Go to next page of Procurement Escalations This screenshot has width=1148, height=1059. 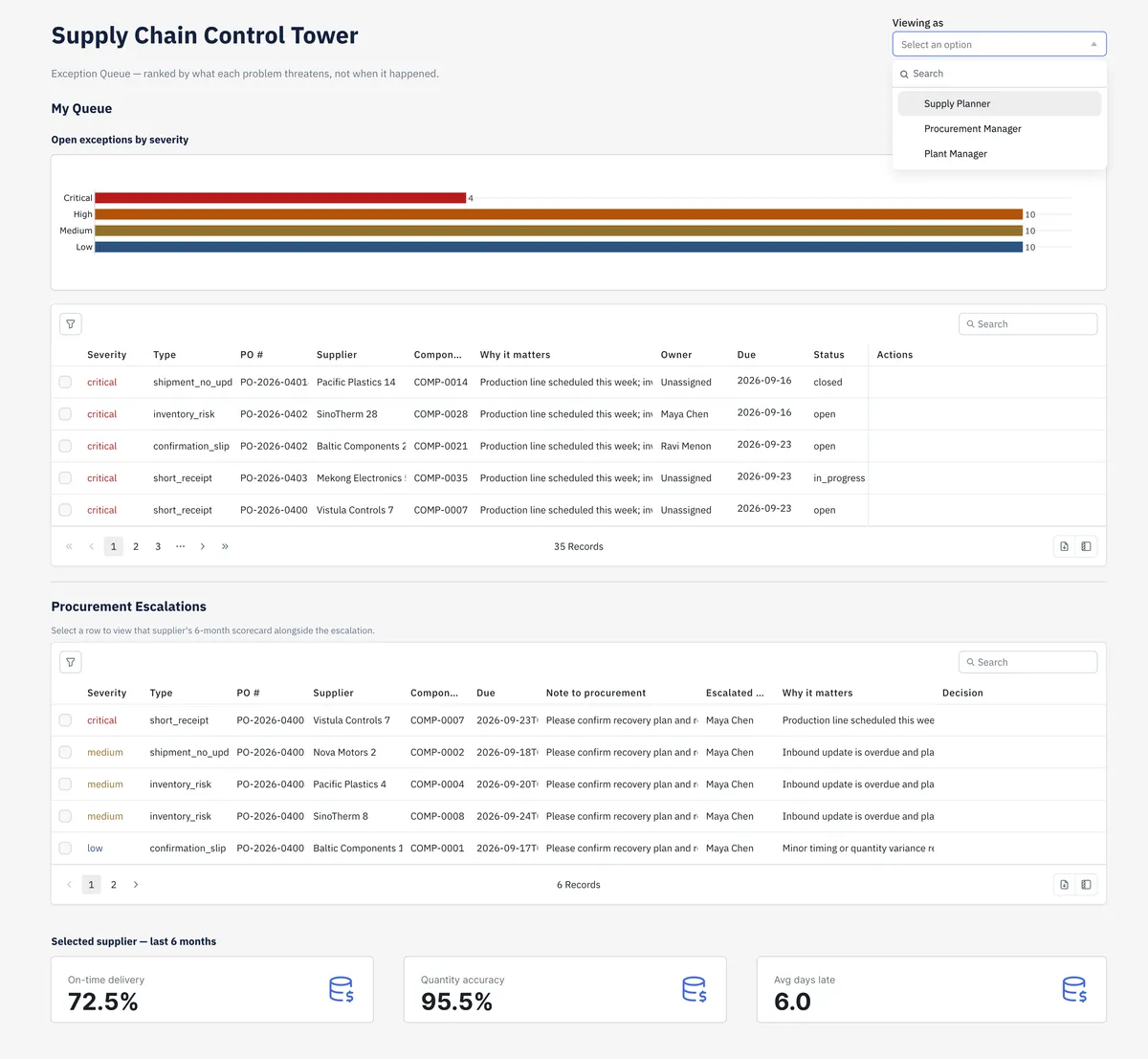[x=136, y=885]
